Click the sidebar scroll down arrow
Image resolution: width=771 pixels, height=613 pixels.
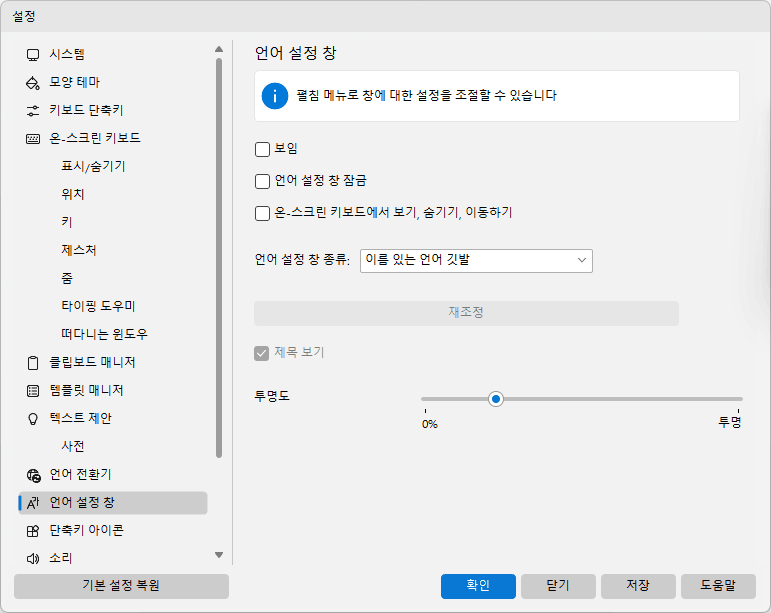[x=219, y=555]
